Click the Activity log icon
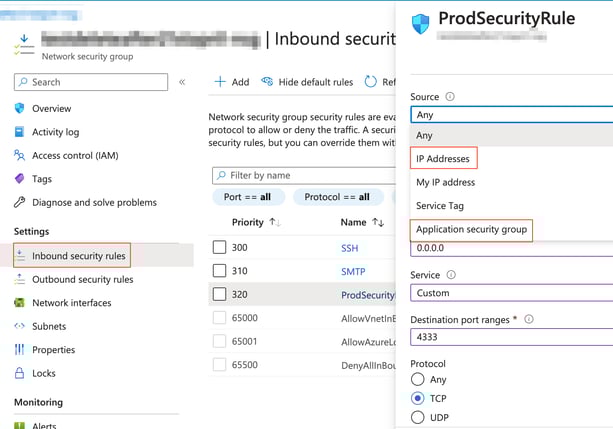Screen dimensions: 613x429 pos(20,132)
